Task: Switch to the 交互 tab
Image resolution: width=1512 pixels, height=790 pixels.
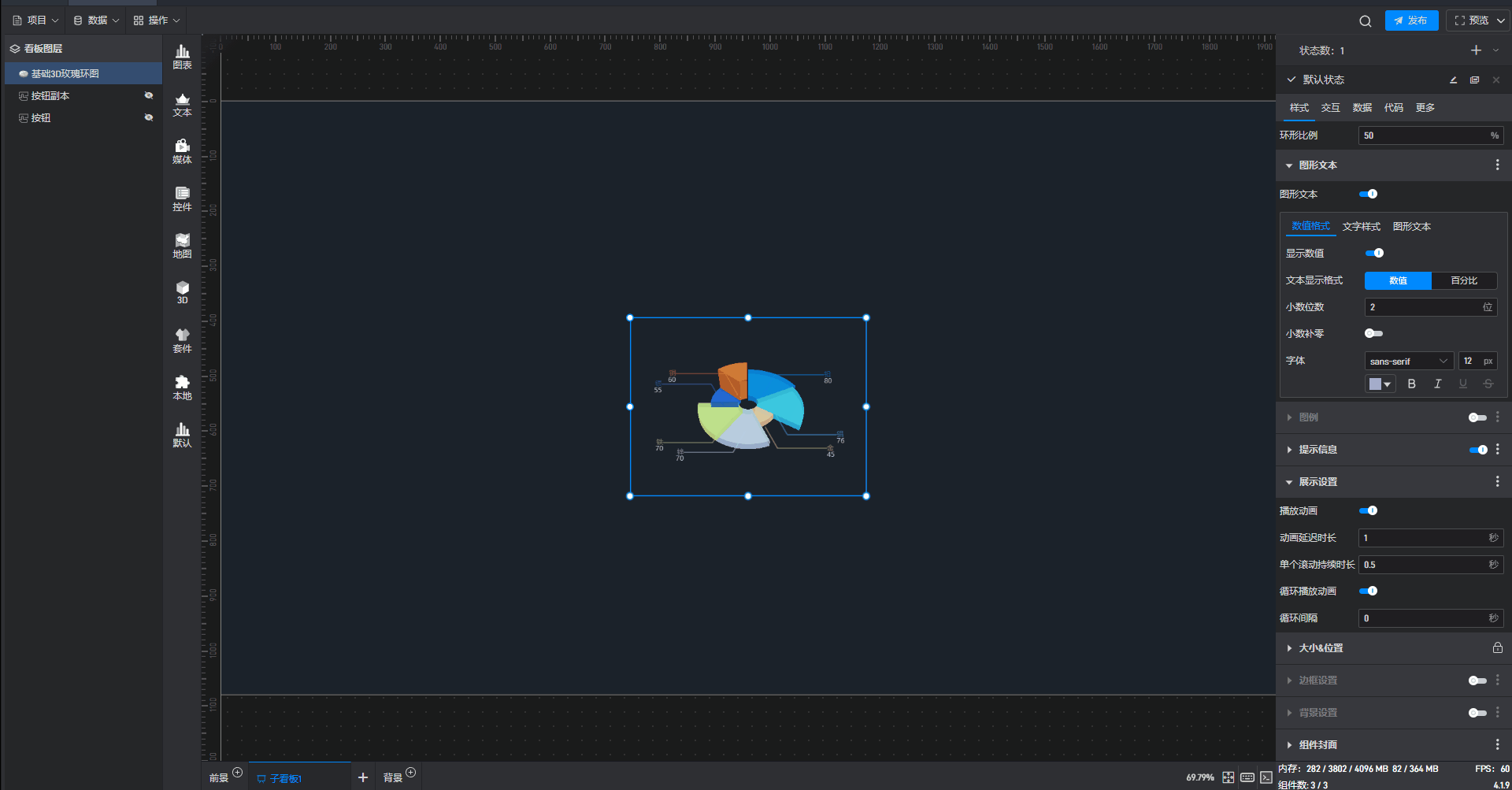Action: click(1330, 108)
